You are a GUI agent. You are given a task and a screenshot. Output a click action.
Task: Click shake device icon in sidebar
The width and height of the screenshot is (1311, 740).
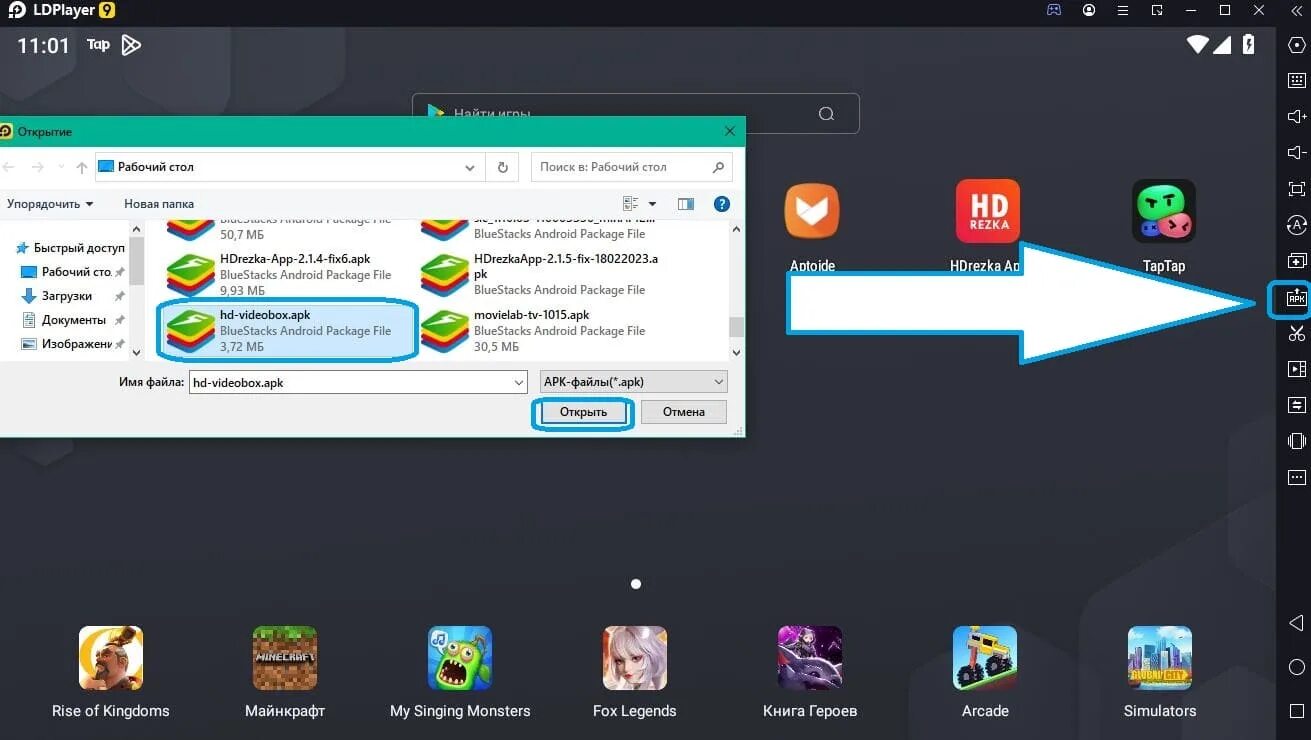coord(1297,441)
